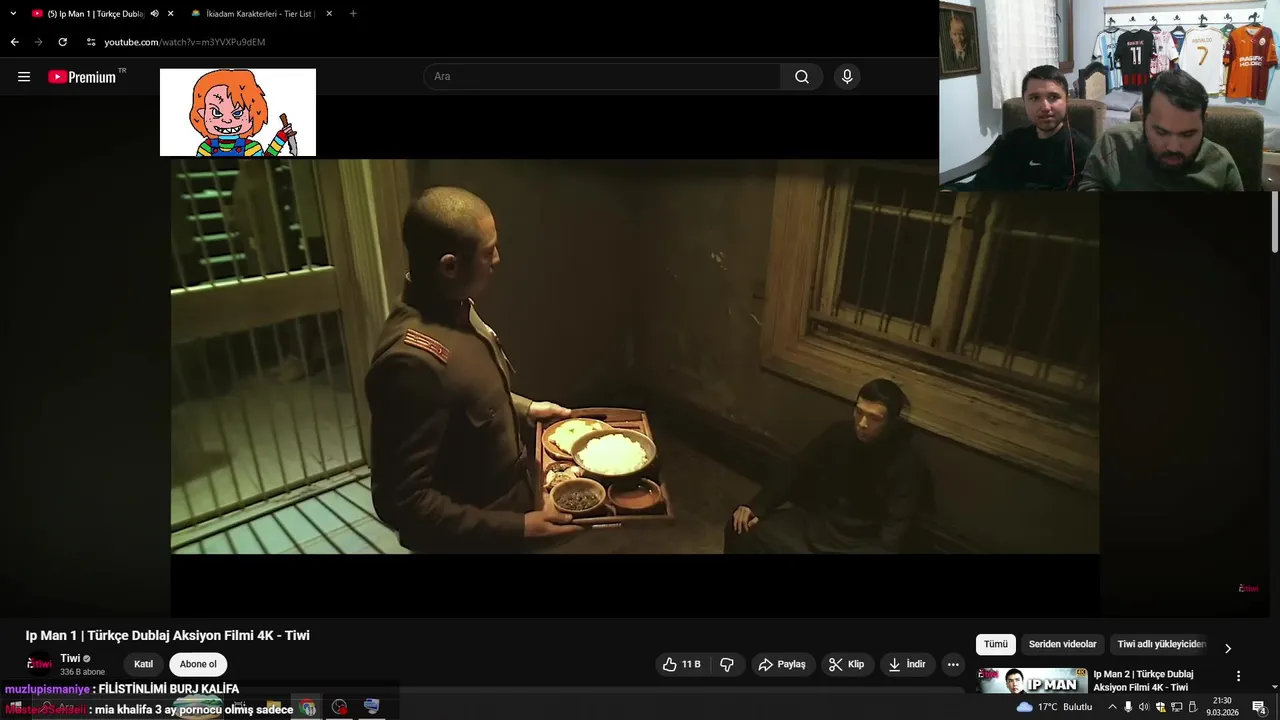Expand the hidden system tray icons chevron
1280x720 pixels.
tap(1112, 707)
